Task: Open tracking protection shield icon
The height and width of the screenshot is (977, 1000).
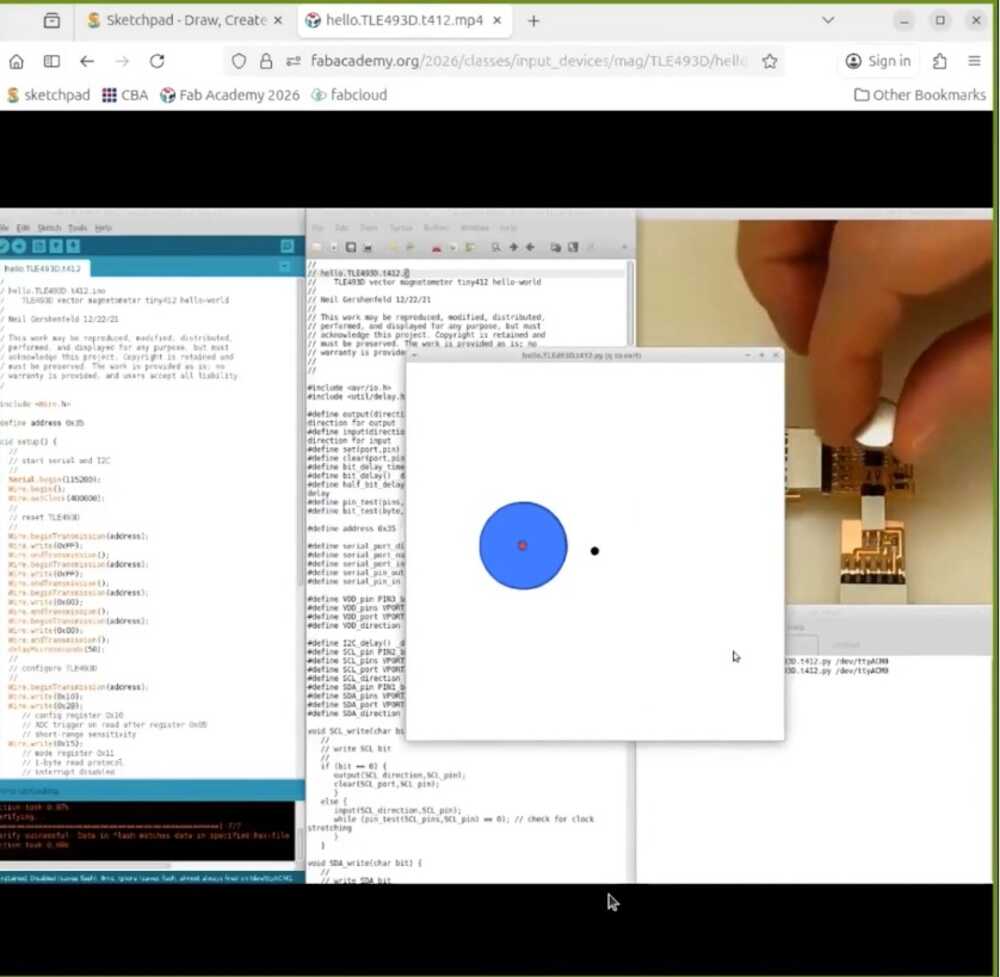Action: click(239, 61)
